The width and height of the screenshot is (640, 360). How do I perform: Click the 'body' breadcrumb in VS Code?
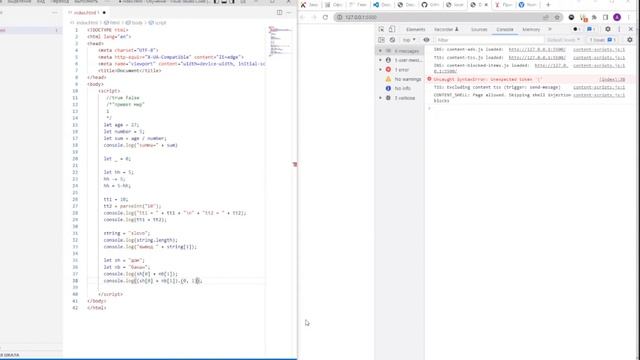(x=134, y=23)
